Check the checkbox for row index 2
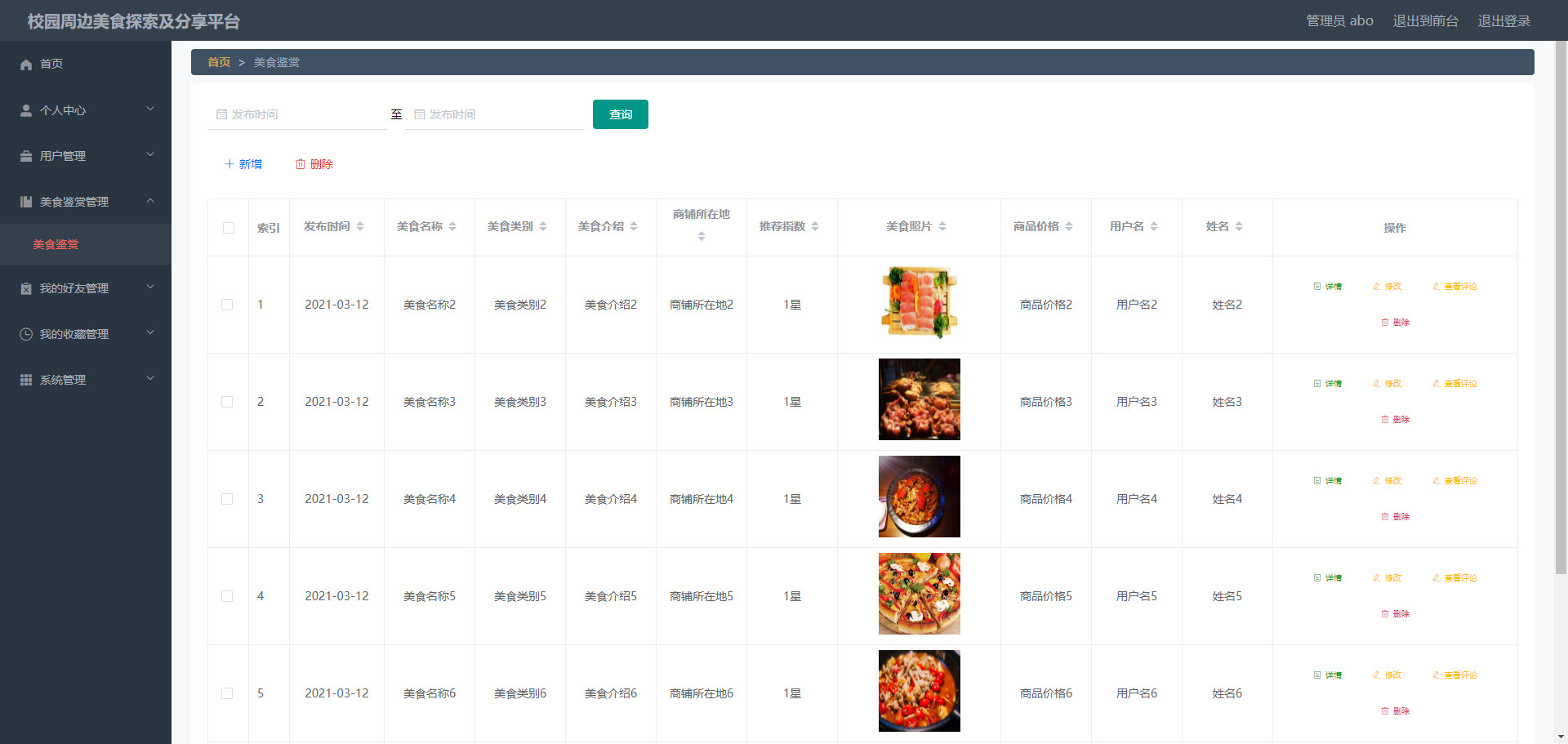Screen dimensions: 1568x744 click(227, 402)
